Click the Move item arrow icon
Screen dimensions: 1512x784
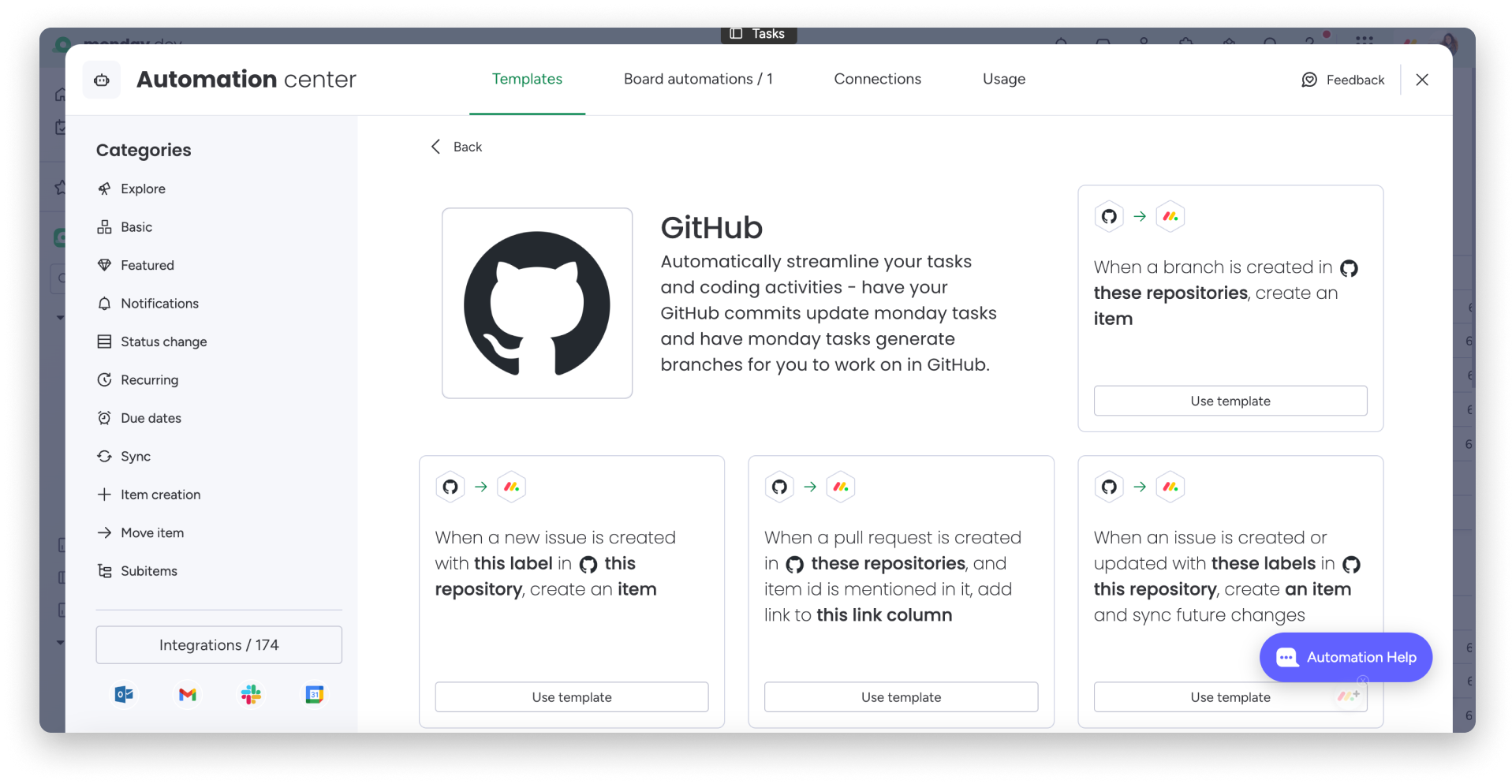coord(104,533)
